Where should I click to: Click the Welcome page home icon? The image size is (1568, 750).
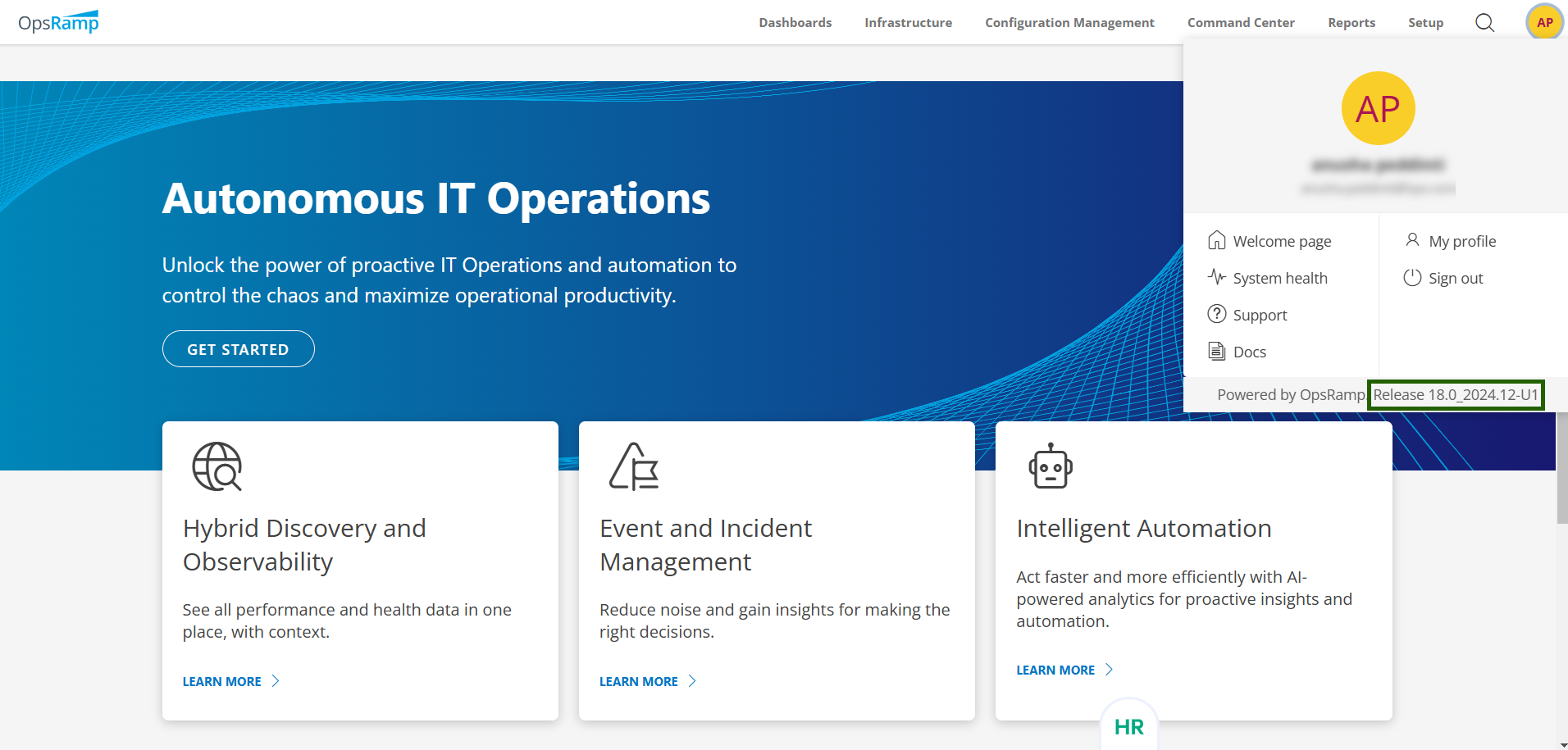(x=1217, y=240)
